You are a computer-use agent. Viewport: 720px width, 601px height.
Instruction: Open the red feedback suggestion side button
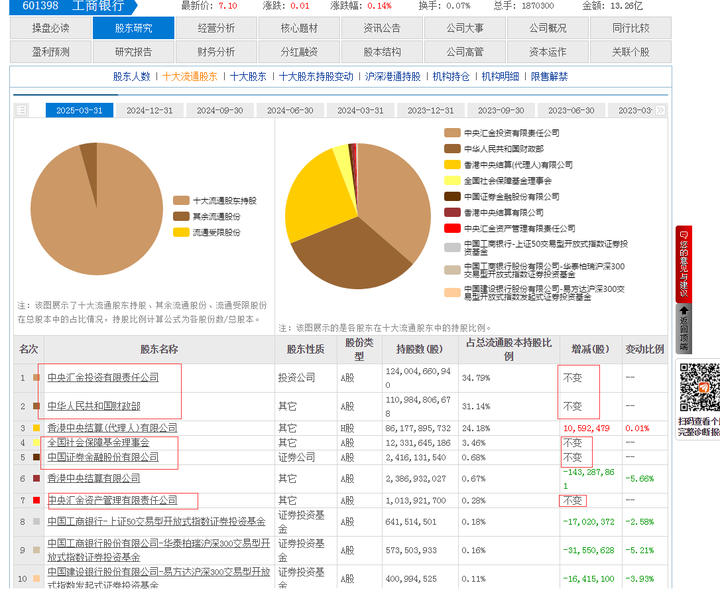(x=684, y=264)
